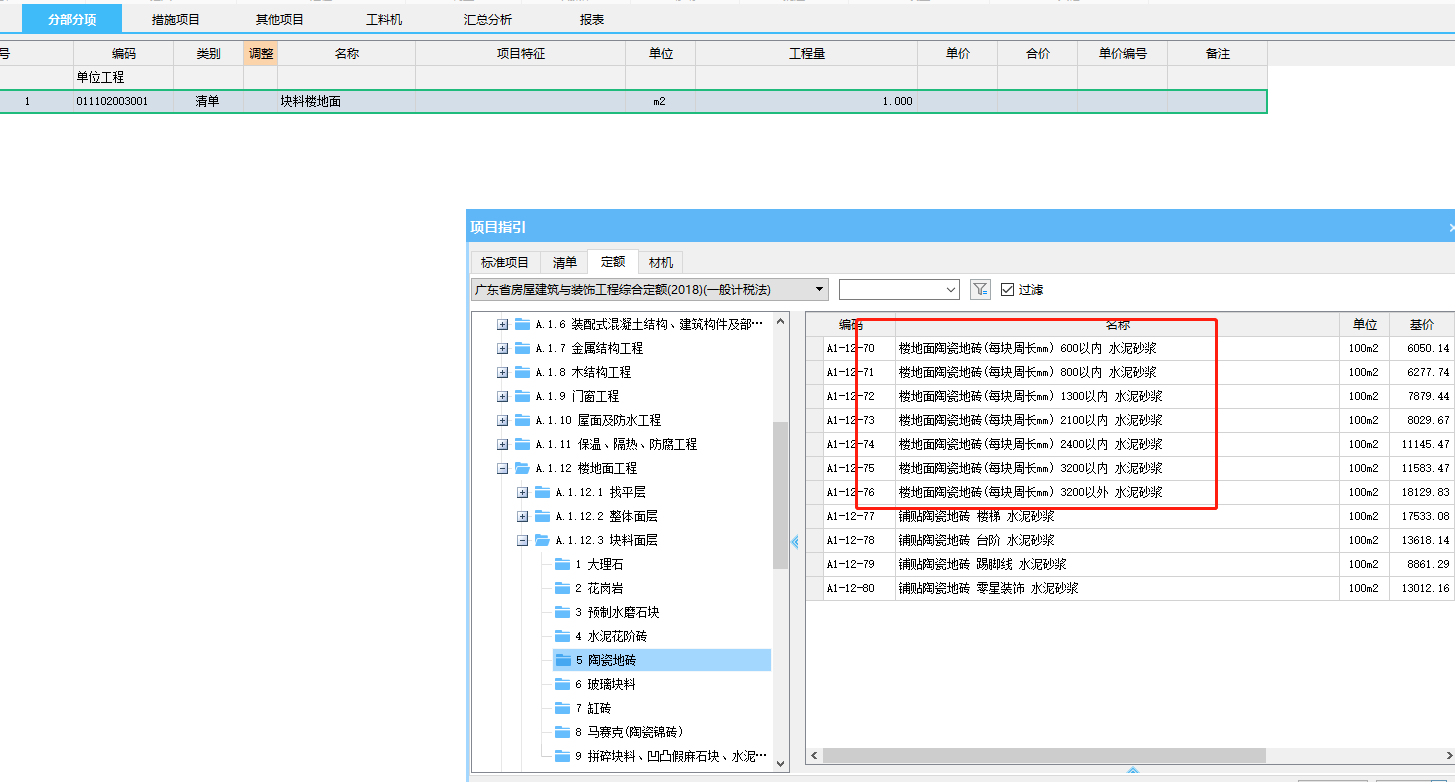
Task: Switch to 材机 tab in 项目指引
Action: point(661,262)
